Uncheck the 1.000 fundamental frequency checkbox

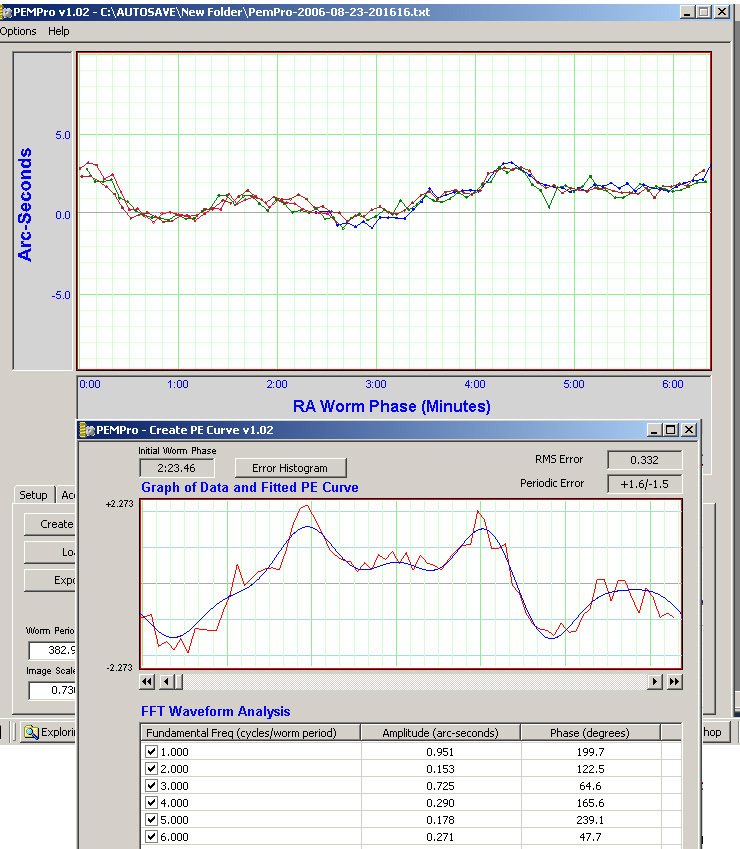tap(152, 752)
